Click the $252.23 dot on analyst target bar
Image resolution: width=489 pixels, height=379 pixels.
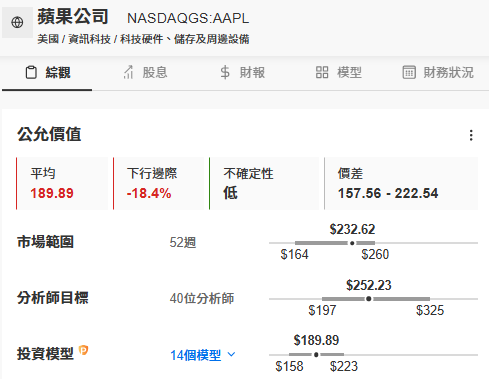pos(369,299)
